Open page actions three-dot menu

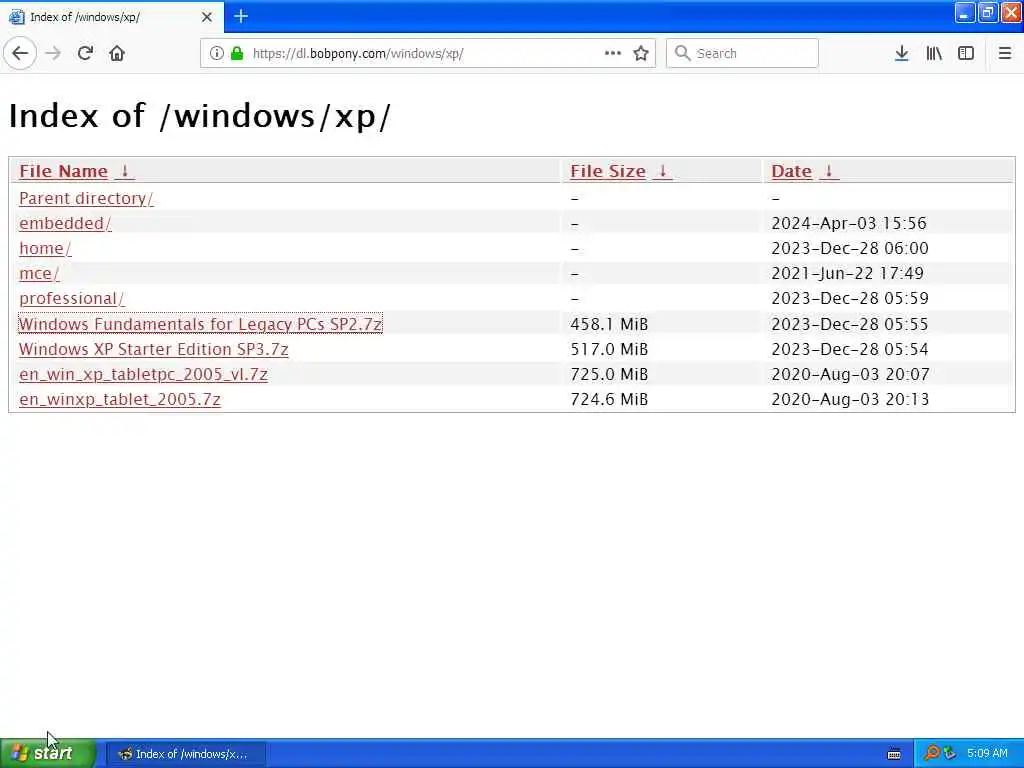(613, 54)
